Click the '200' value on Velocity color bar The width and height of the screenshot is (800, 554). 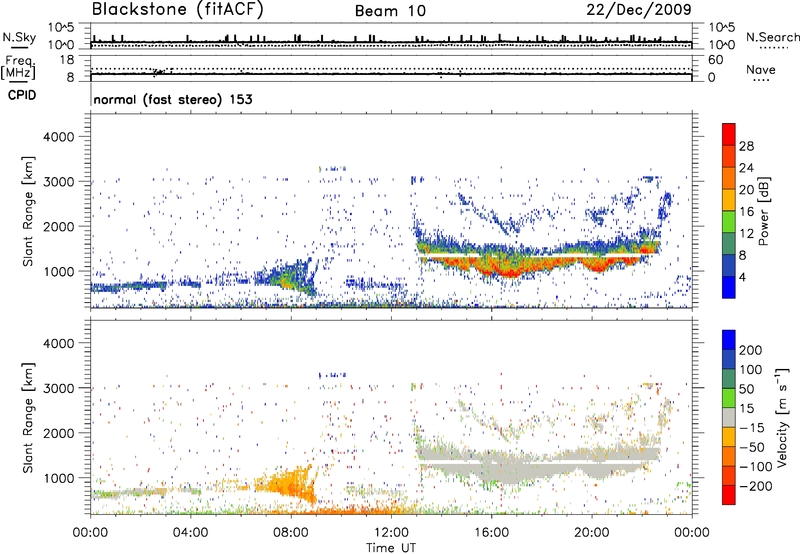tap(751, 350)
